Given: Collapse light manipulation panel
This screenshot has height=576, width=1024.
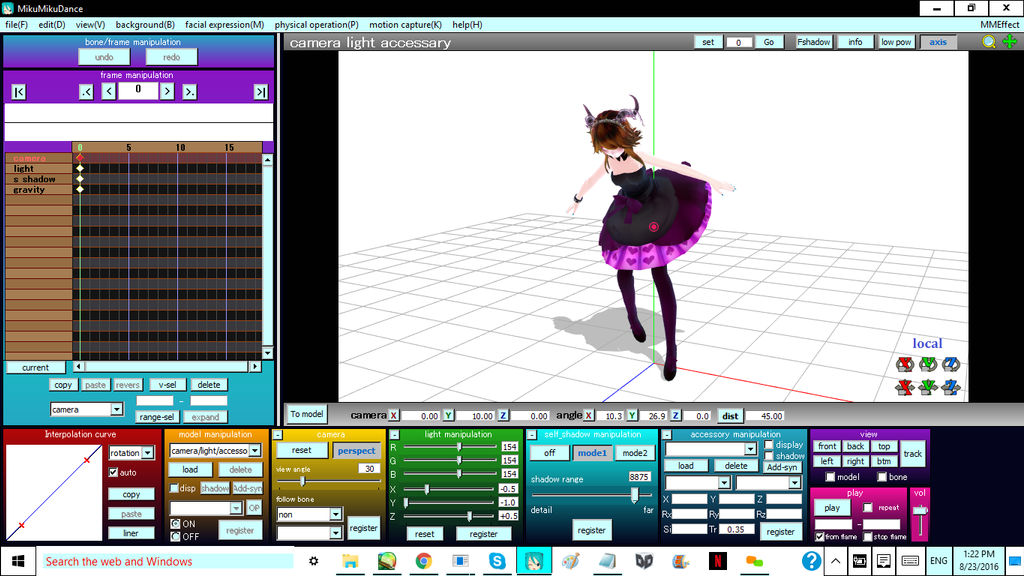Looking at the screenshot, I should tap(394, 434).
